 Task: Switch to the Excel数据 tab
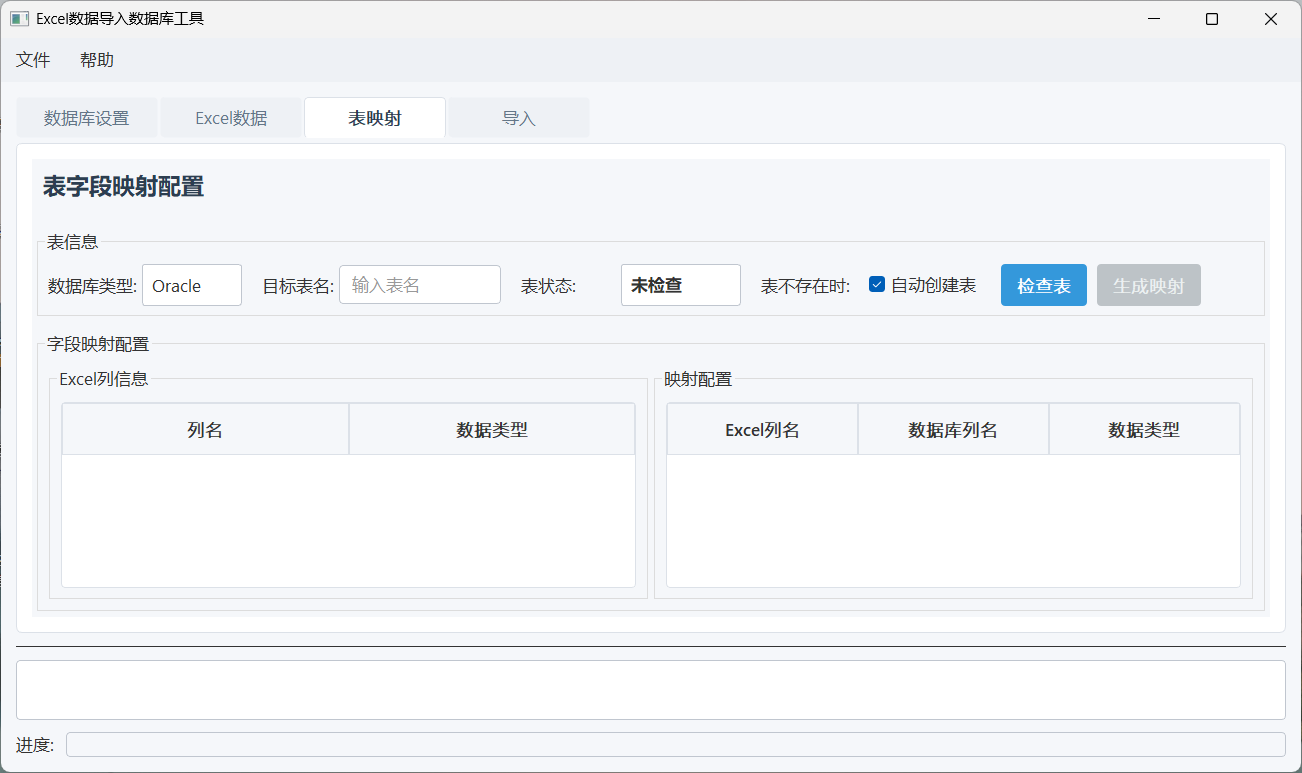(x=231, y=118)
